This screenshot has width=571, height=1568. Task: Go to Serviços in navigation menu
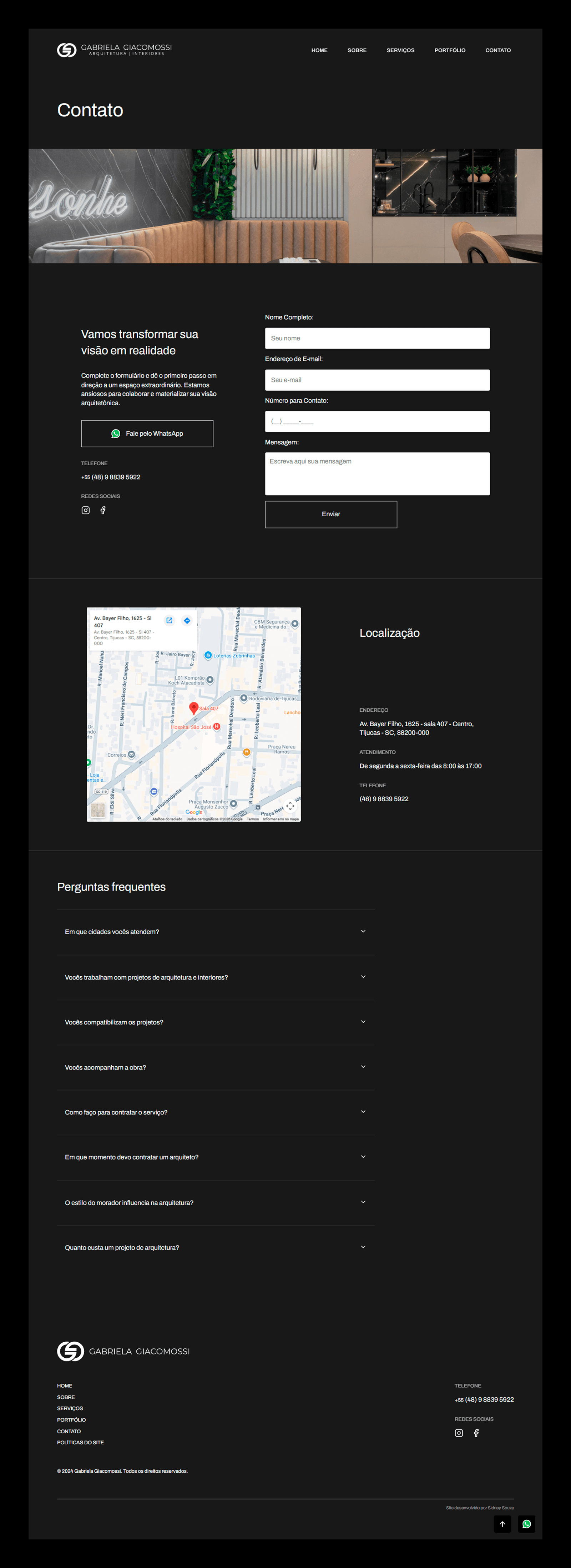[401, 50]
